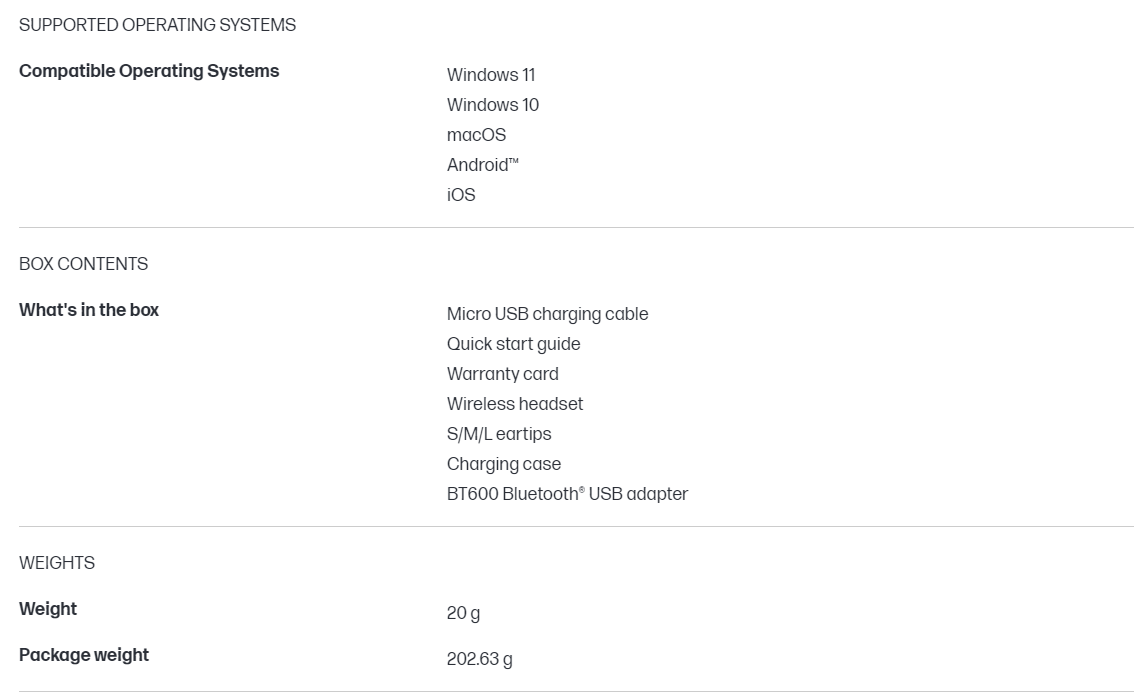Click the Package weight label
1144x698 pixels.
pos(84,655)
